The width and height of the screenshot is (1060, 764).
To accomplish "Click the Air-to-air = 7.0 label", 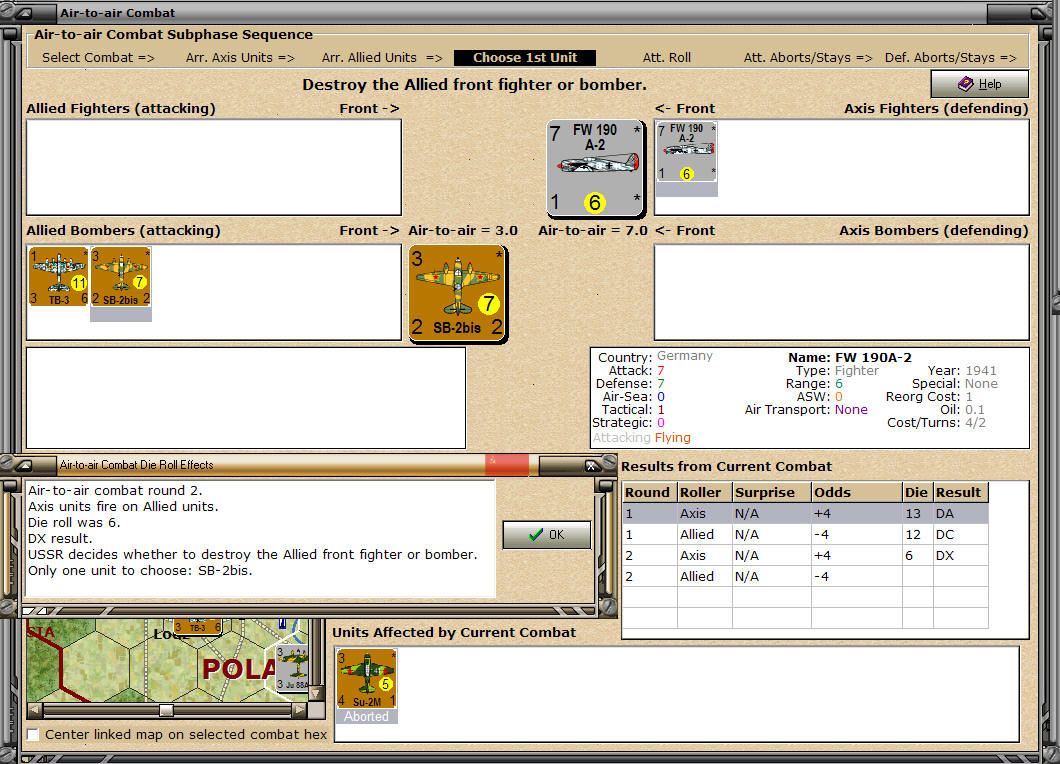I will (x=593, y=231).
